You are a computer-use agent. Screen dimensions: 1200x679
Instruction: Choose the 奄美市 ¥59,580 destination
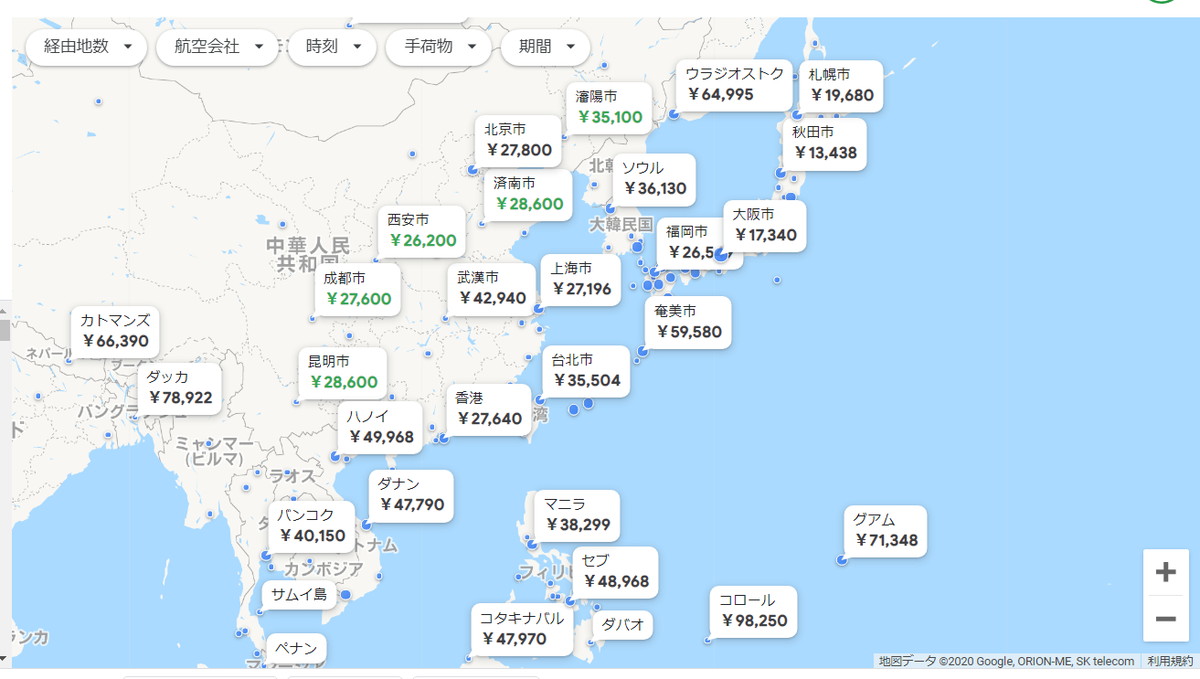(688, 323)
